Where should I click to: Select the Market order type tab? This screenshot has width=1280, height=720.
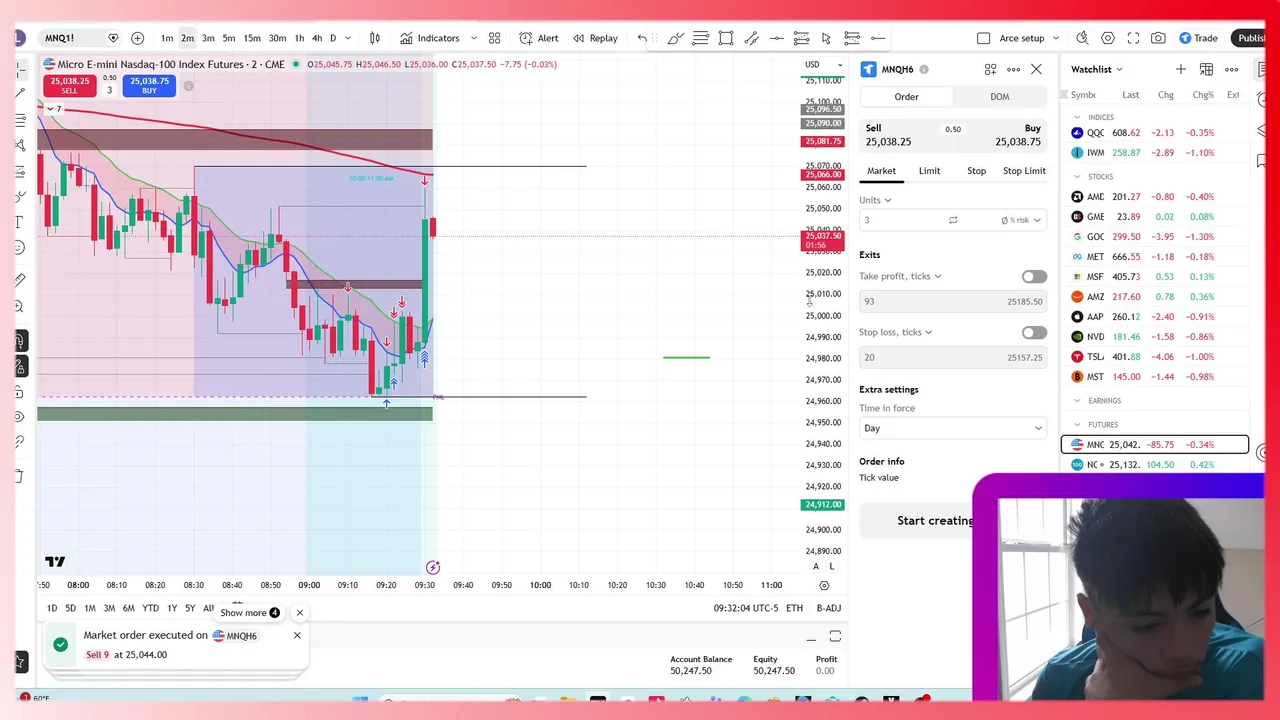pos(881,171)
